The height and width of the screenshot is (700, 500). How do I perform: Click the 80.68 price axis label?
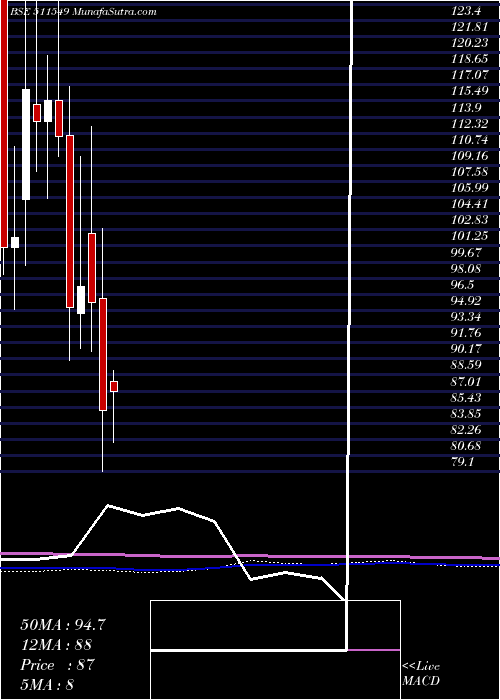coord(467,446)
